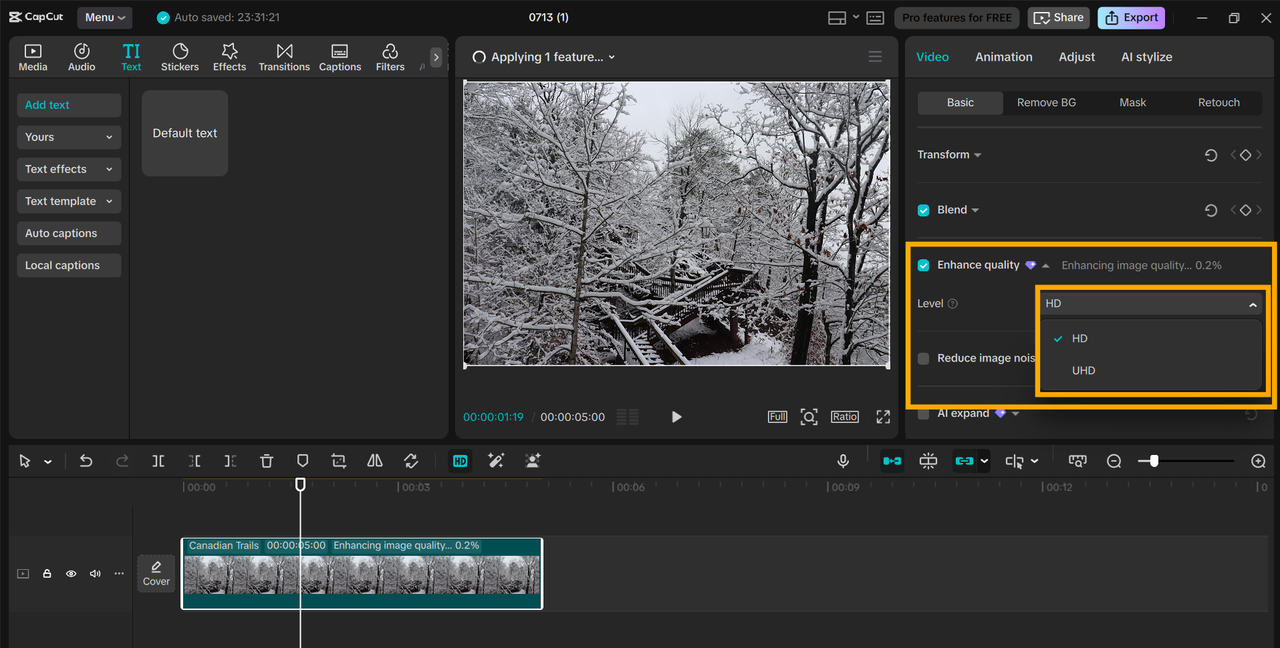This screenshot has width=1280, height=648.
Task: Open the Effects panel
Action: click(229, 57)
